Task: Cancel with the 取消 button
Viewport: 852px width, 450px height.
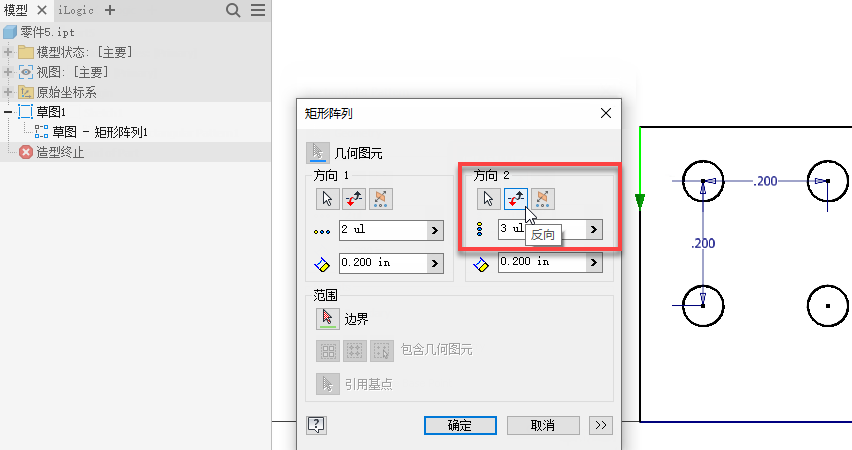Action: (x=543, y=426)
